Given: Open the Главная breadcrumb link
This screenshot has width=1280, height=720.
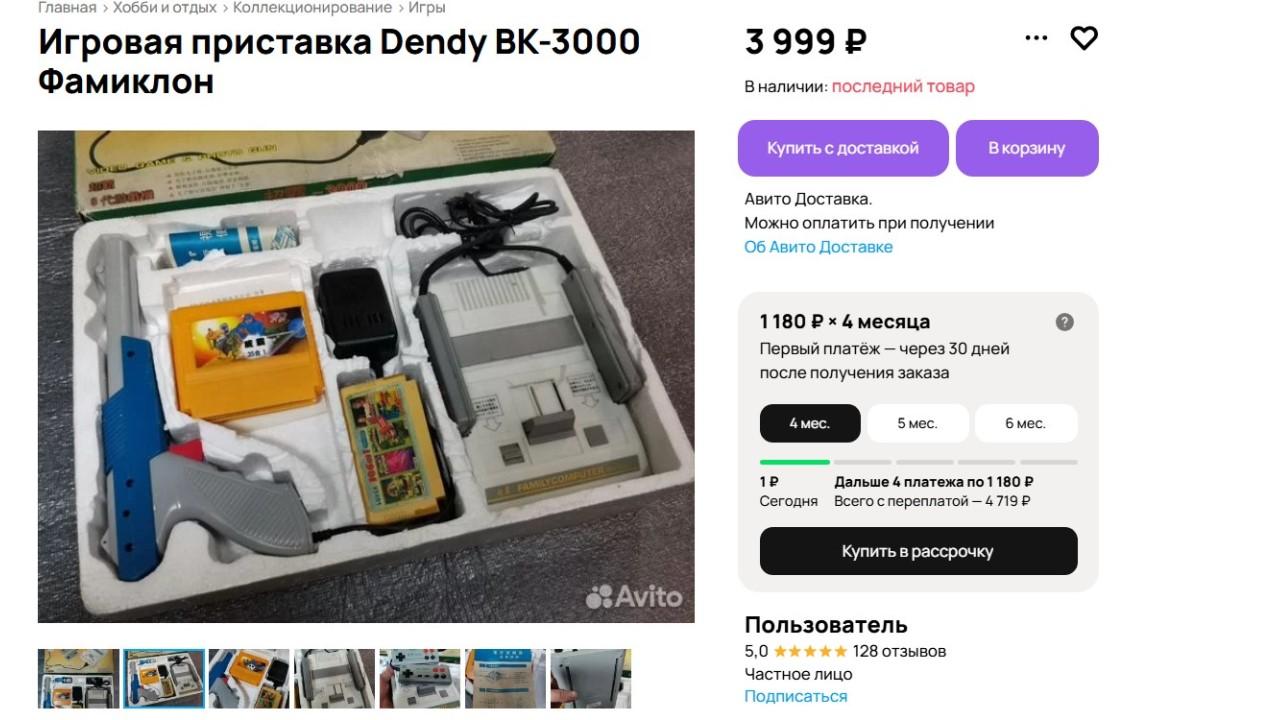Looking at the screenshot, I should coord(67,8).
